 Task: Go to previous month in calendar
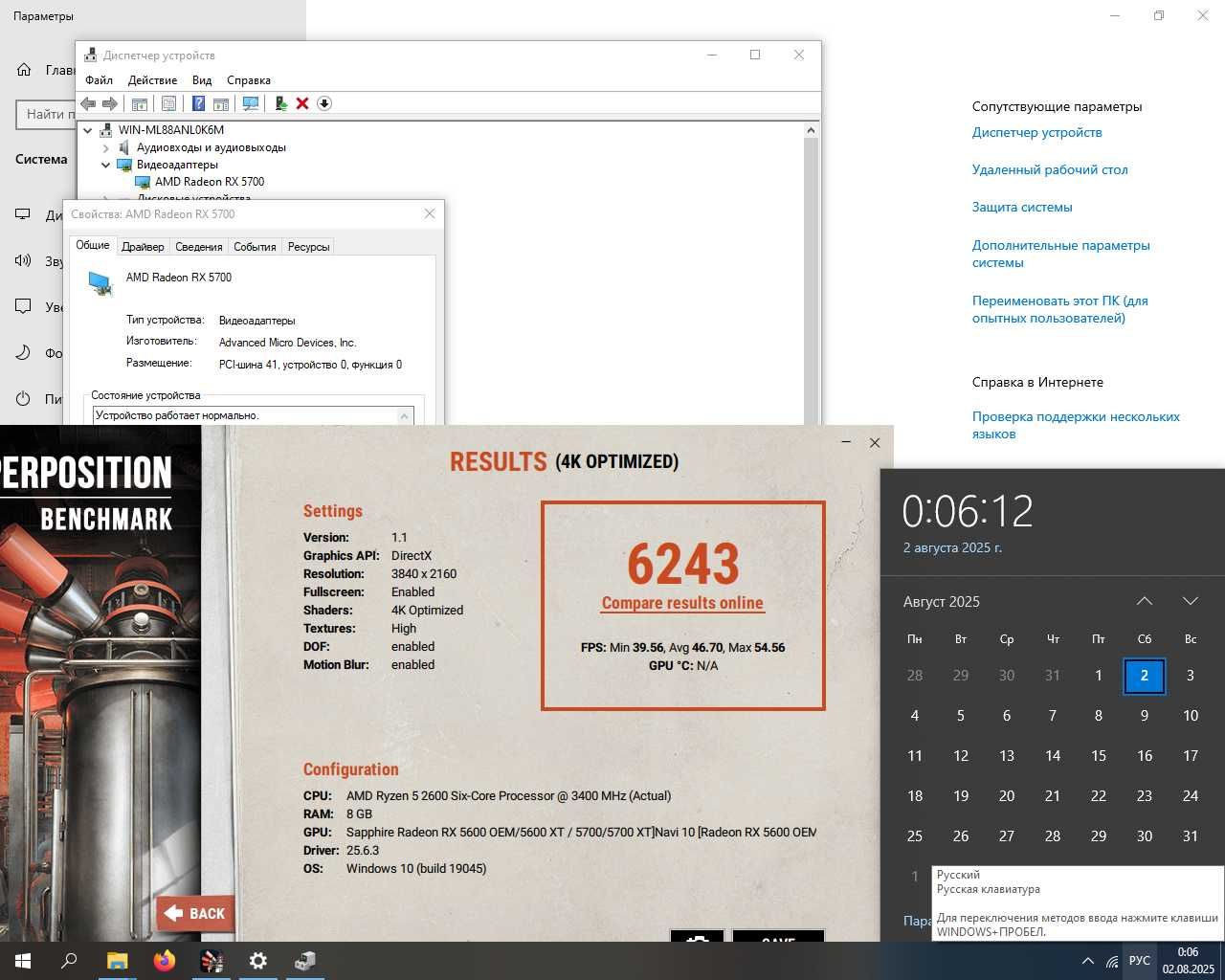(1145, 601)
